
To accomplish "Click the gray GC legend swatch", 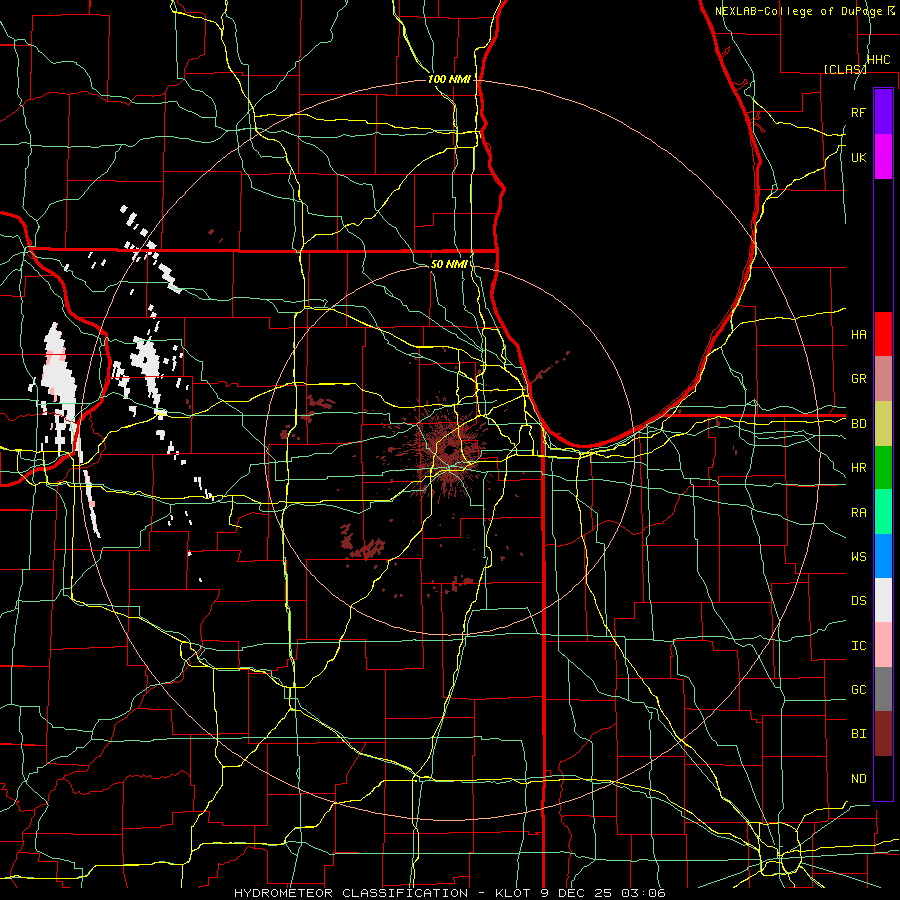I will 883,689.
